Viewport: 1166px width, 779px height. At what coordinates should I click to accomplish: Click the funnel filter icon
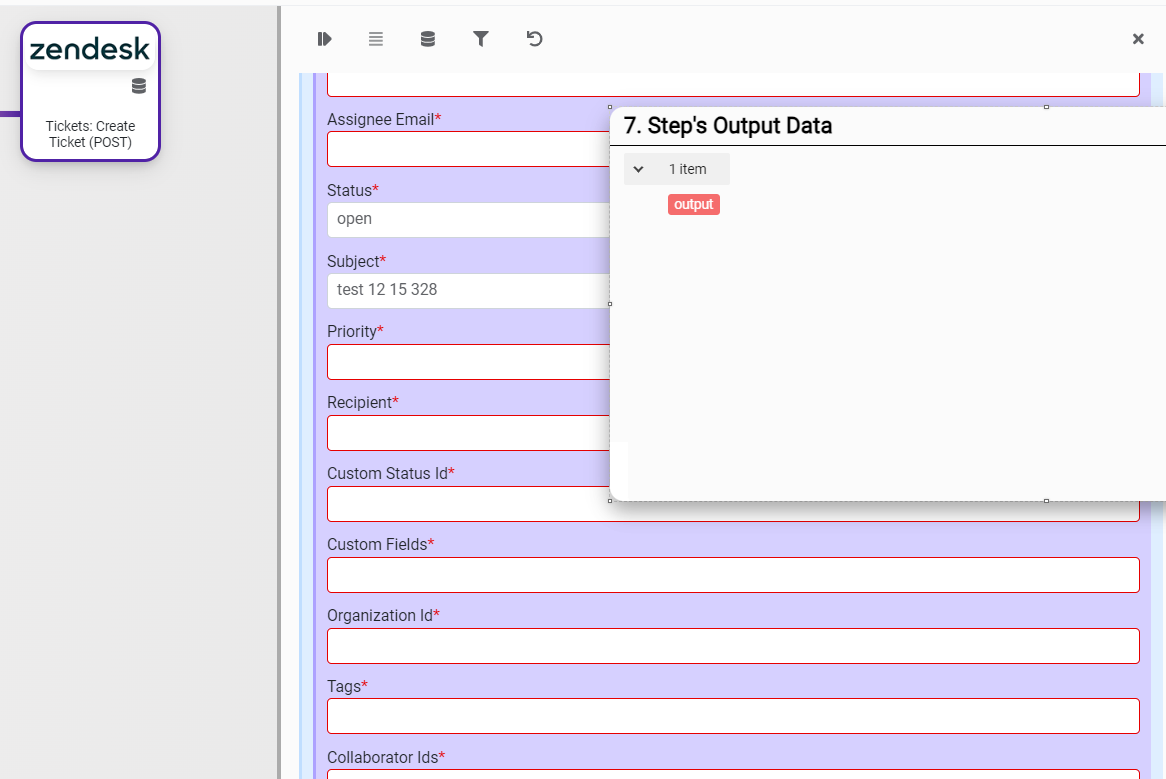click(481, 39)
